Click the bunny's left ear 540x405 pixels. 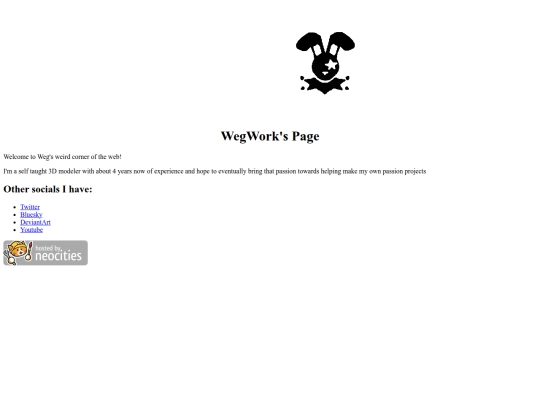(x=309, y=44)
